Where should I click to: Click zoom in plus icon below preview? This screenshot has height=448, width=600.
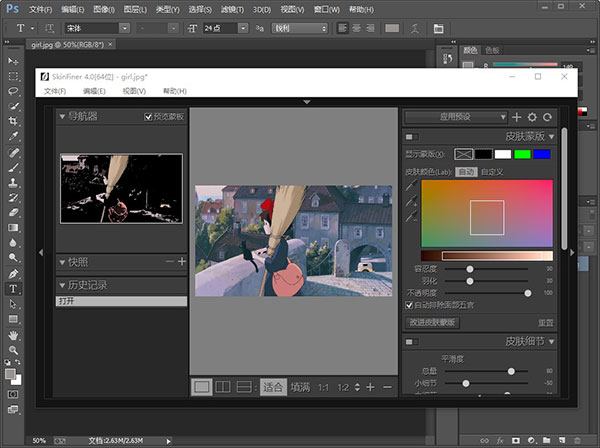(x=370, y=387)
